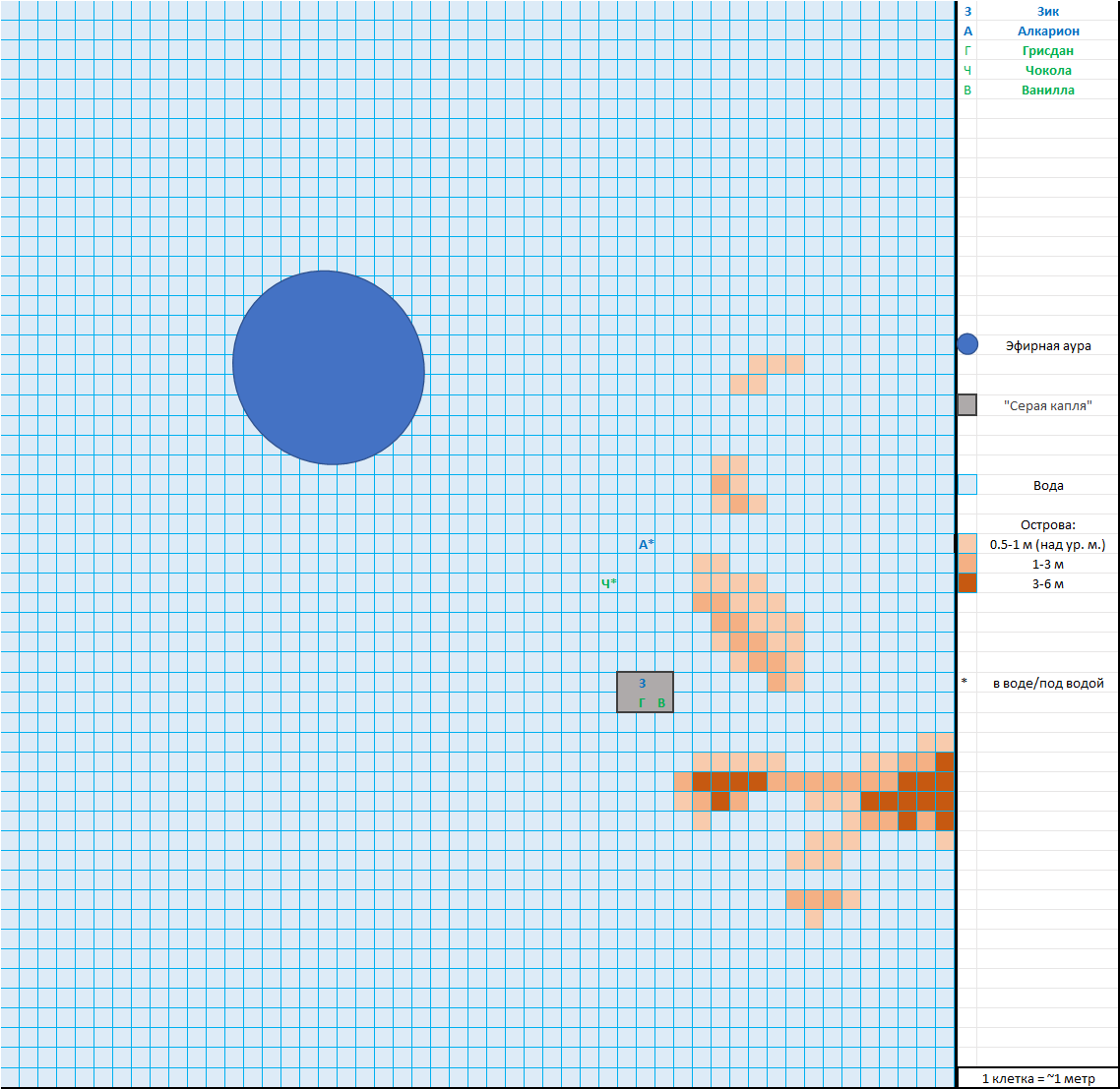1120x1089 pixels.
Task: Click the dark brown 3-6 м swatch
Action: tap(967, 582)
